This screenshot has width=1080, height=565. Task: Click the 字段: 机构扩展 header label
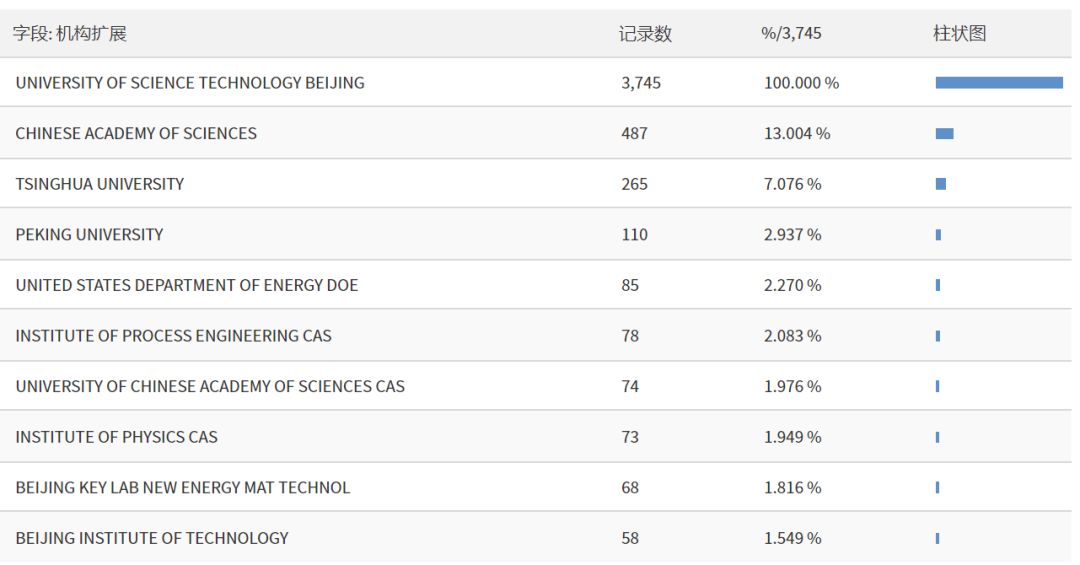coord(70,34)
